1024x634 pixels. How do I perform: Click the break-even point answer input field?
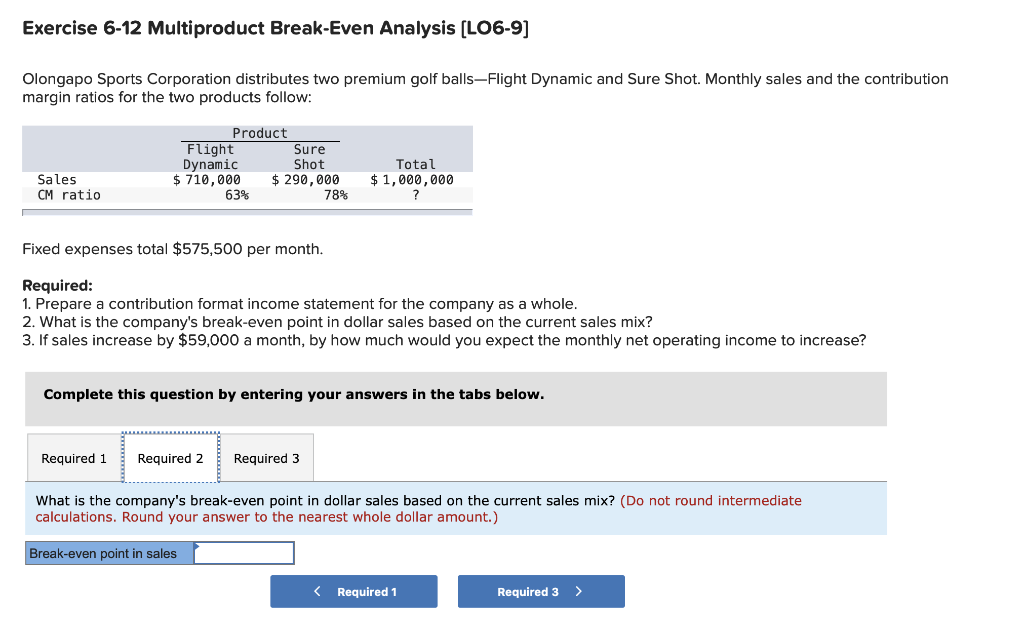tap(244, 552)
